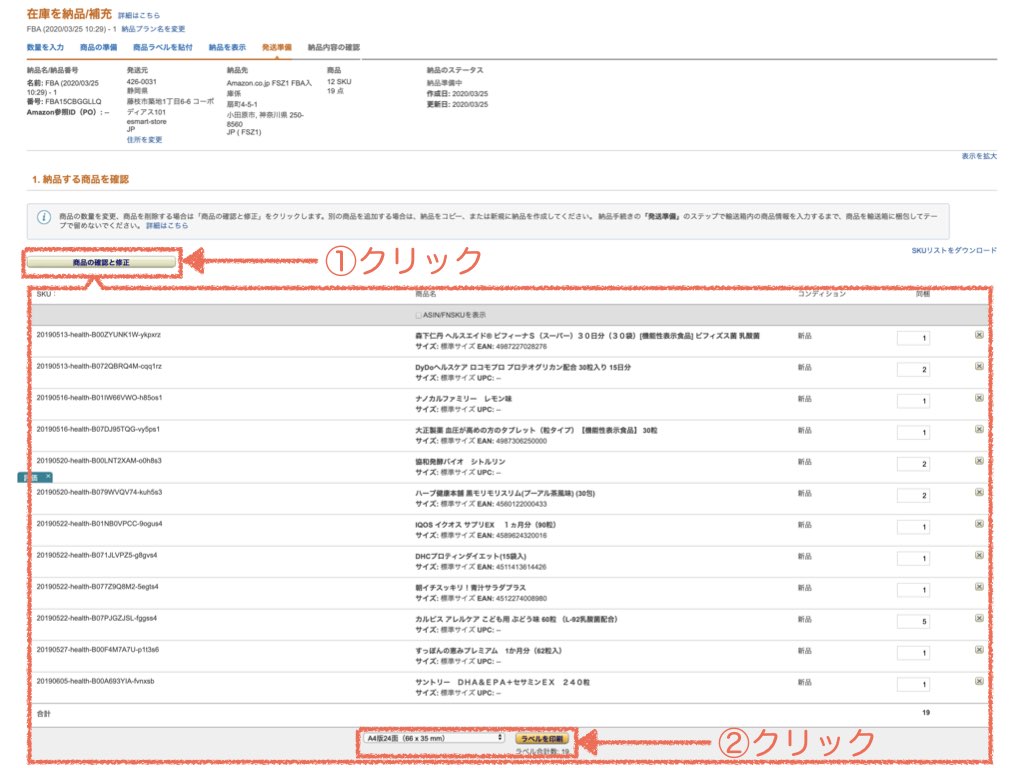1024x768 pixels.
Task: Go to the 数量を入力 step tab
Action: click(45, 48)
